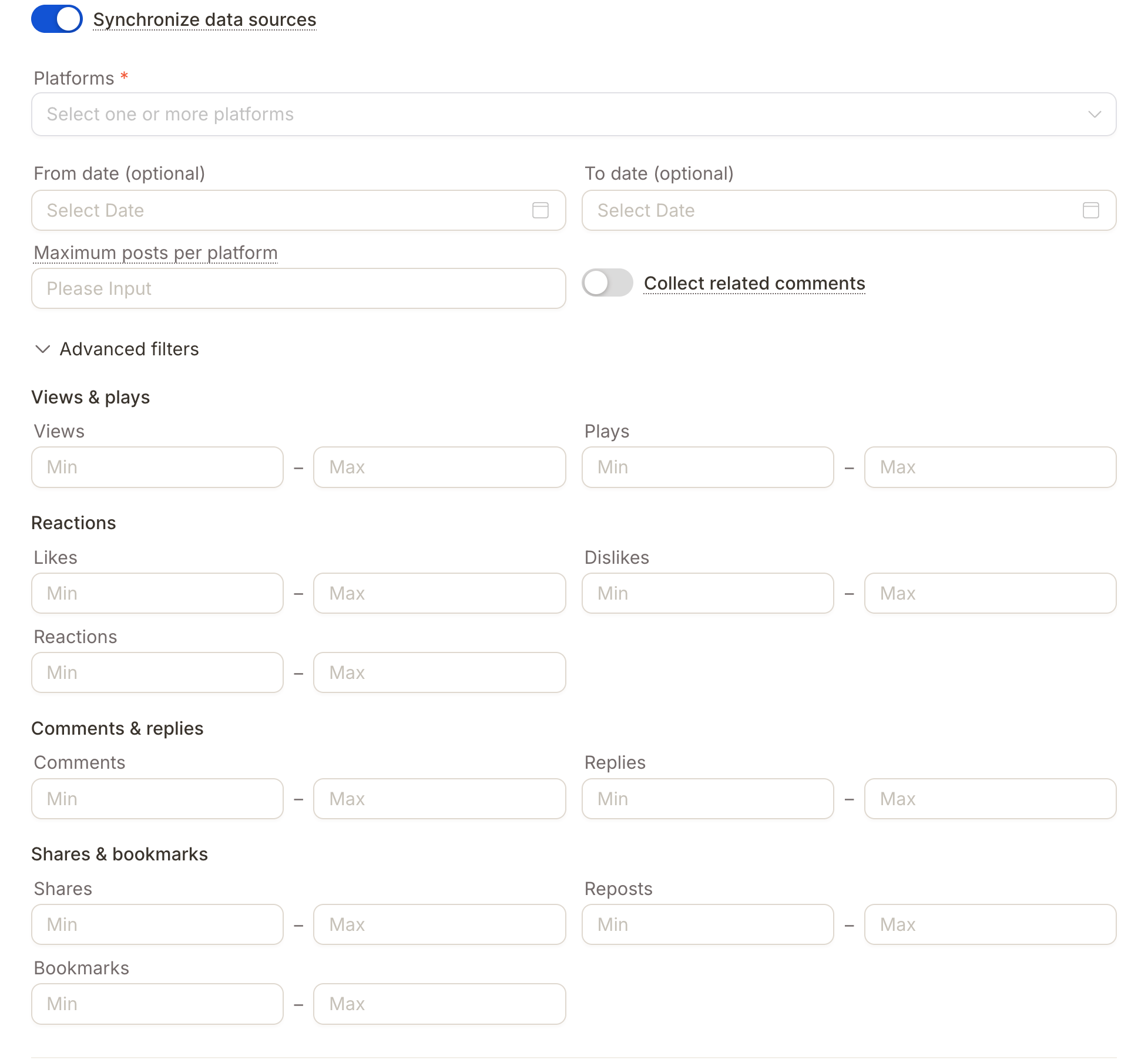Turn off Synchronize data sources switch
Image resolution: width=1148 pixels, height=1063 pixels.
57,19
